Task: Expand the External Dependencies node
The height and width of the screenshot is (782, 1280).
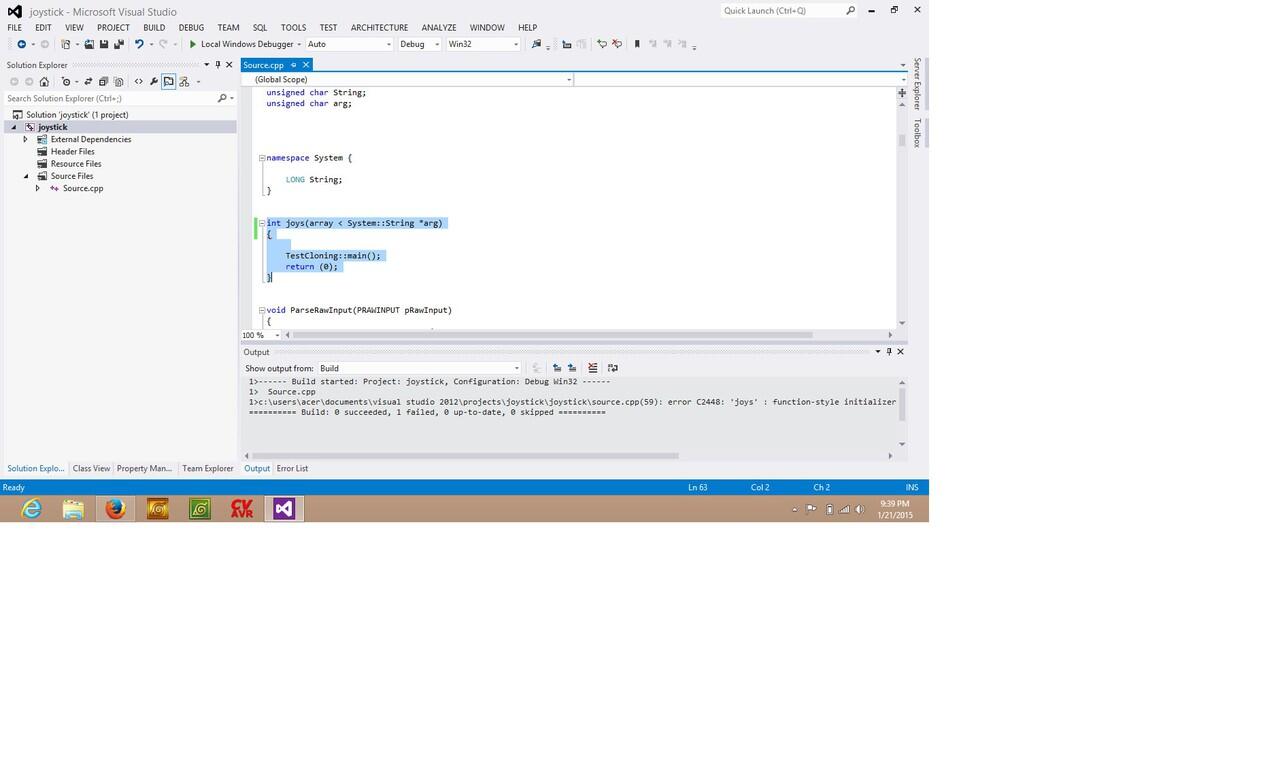Action: [26, 139]
